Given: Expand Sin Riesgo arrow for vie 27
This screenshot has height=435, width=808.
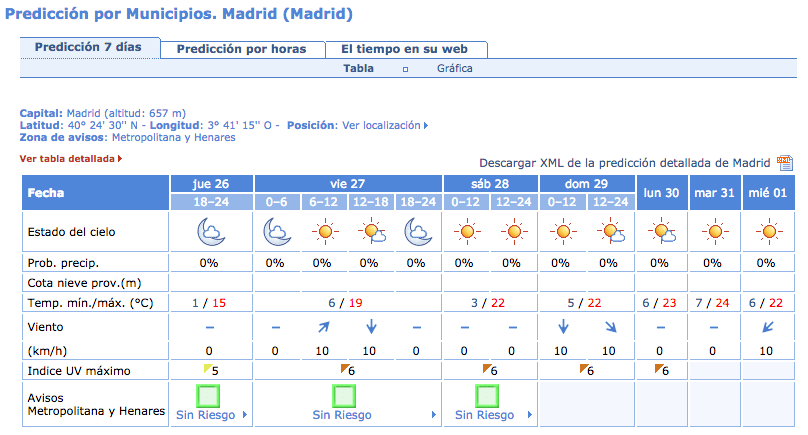Looking at the screenshot, I should [x=434, y=414].
